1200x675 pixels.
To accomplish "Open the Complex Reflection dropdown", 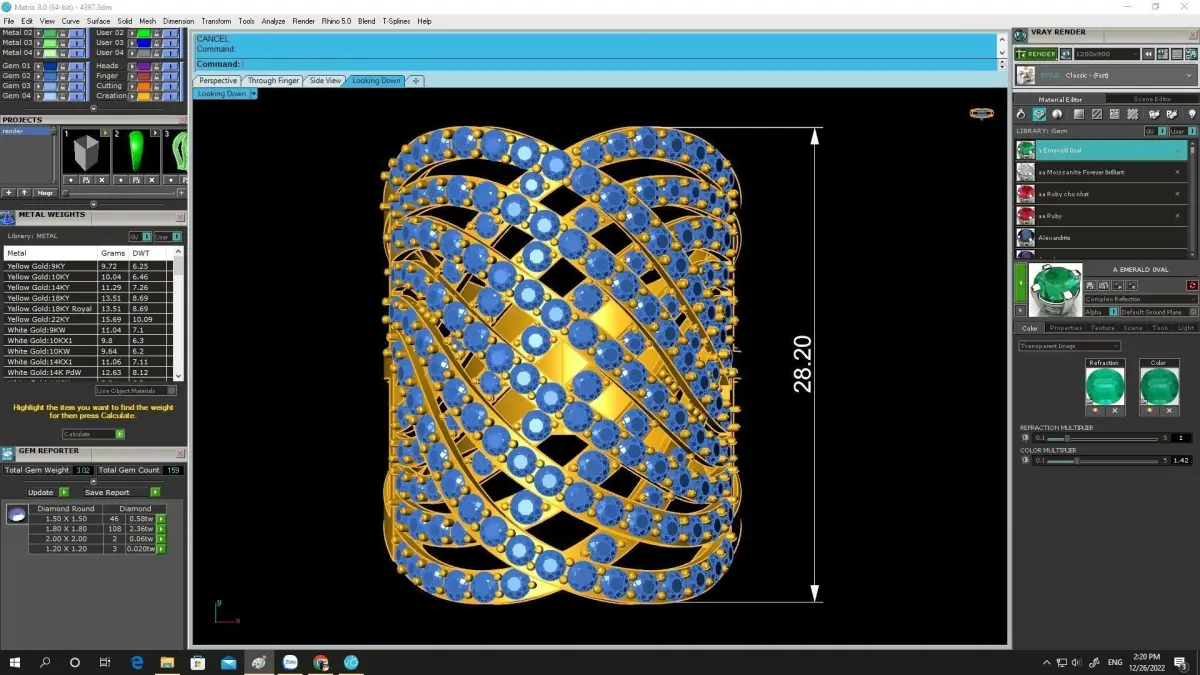I will coord(1140,299).
